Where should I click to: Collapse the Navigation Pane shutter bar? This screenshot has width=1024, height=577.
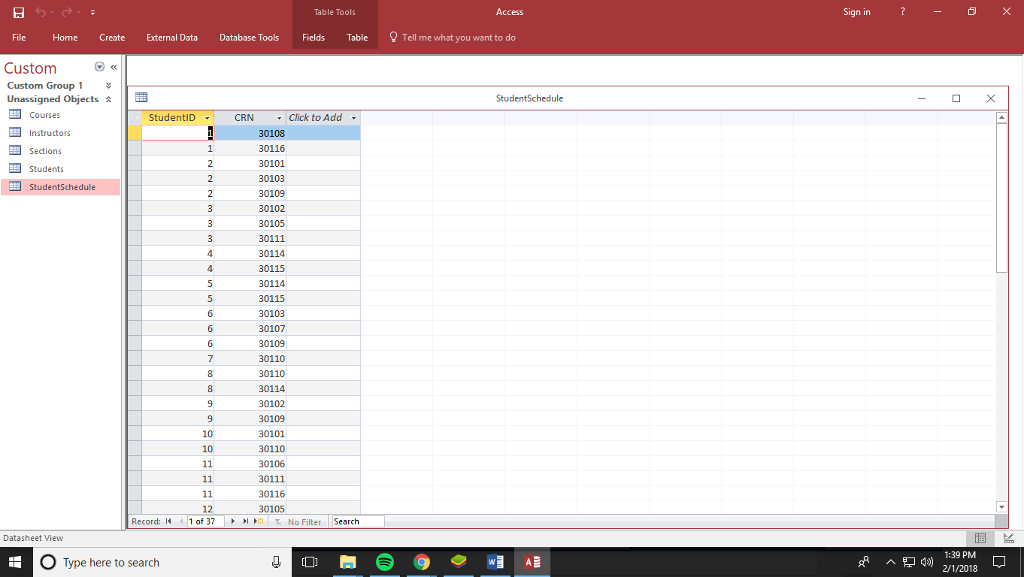(113, 67)
